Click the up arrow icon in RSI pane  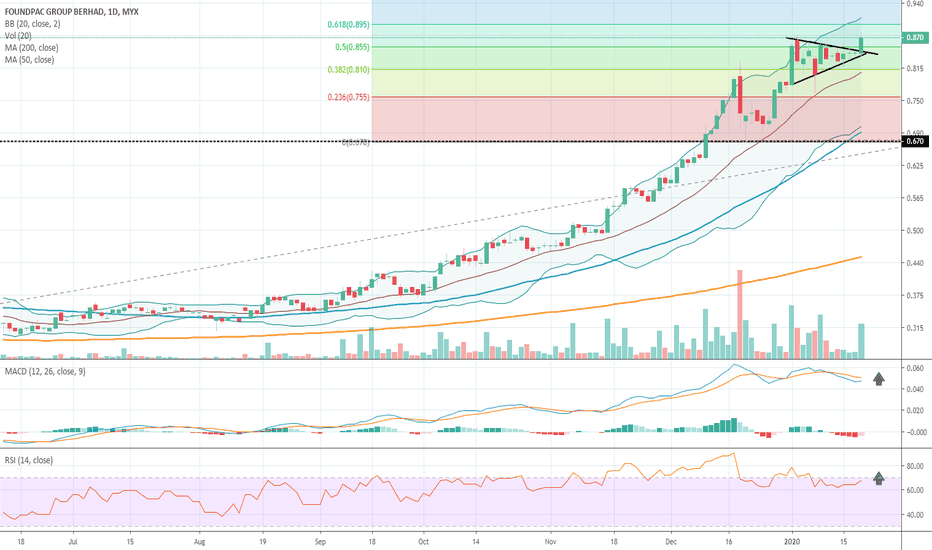click(879, 477)
